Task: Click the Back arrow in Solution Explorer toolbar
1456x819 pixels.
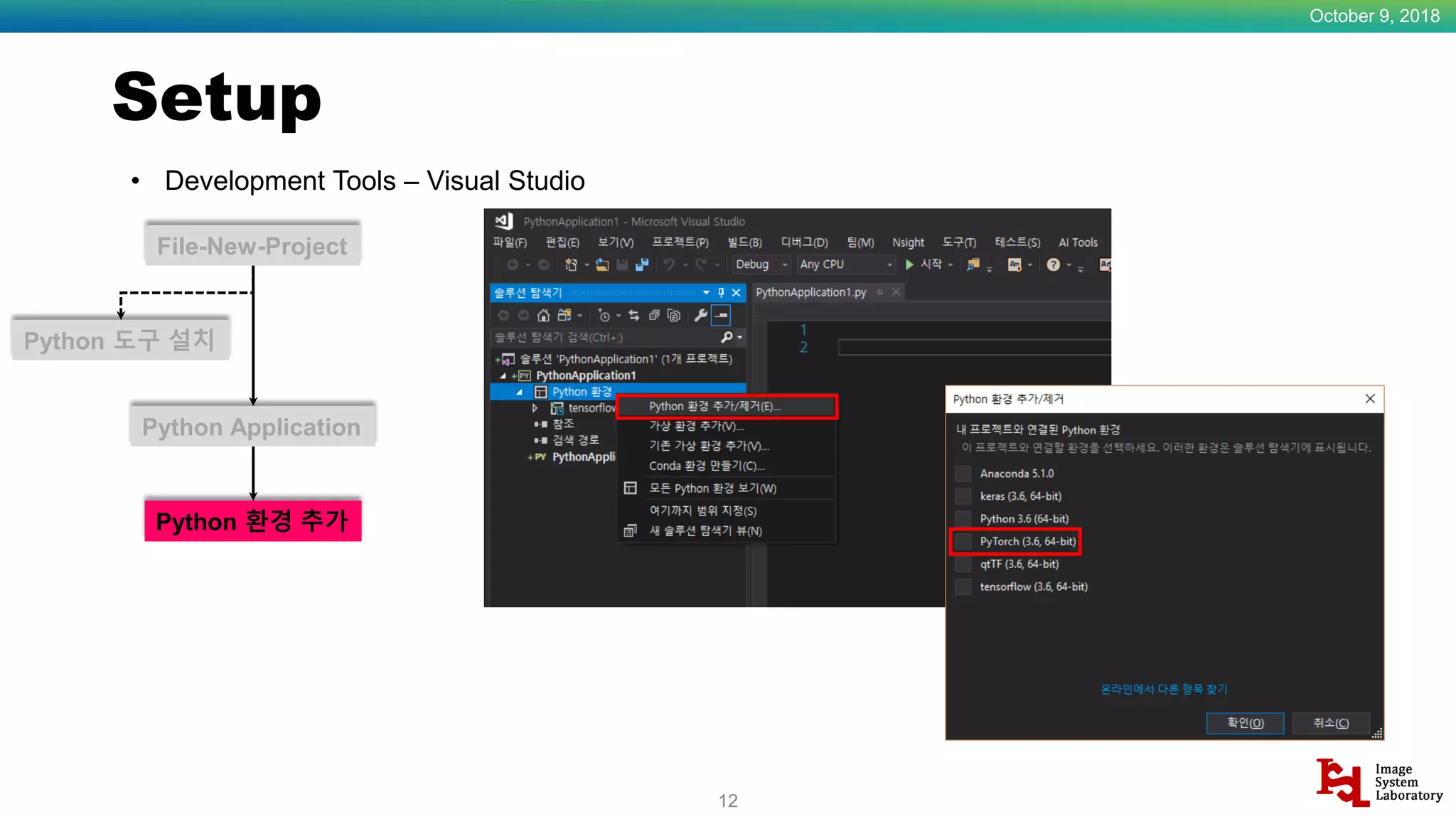Action: [x=503, y=315]
